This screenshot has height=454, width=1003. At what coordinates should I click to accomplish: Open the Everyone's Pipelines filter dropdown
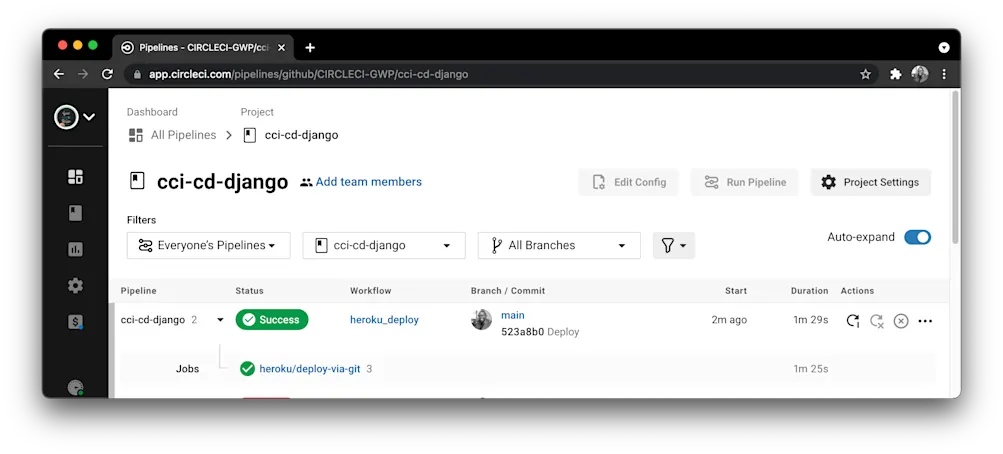click(x=209, y=246)
